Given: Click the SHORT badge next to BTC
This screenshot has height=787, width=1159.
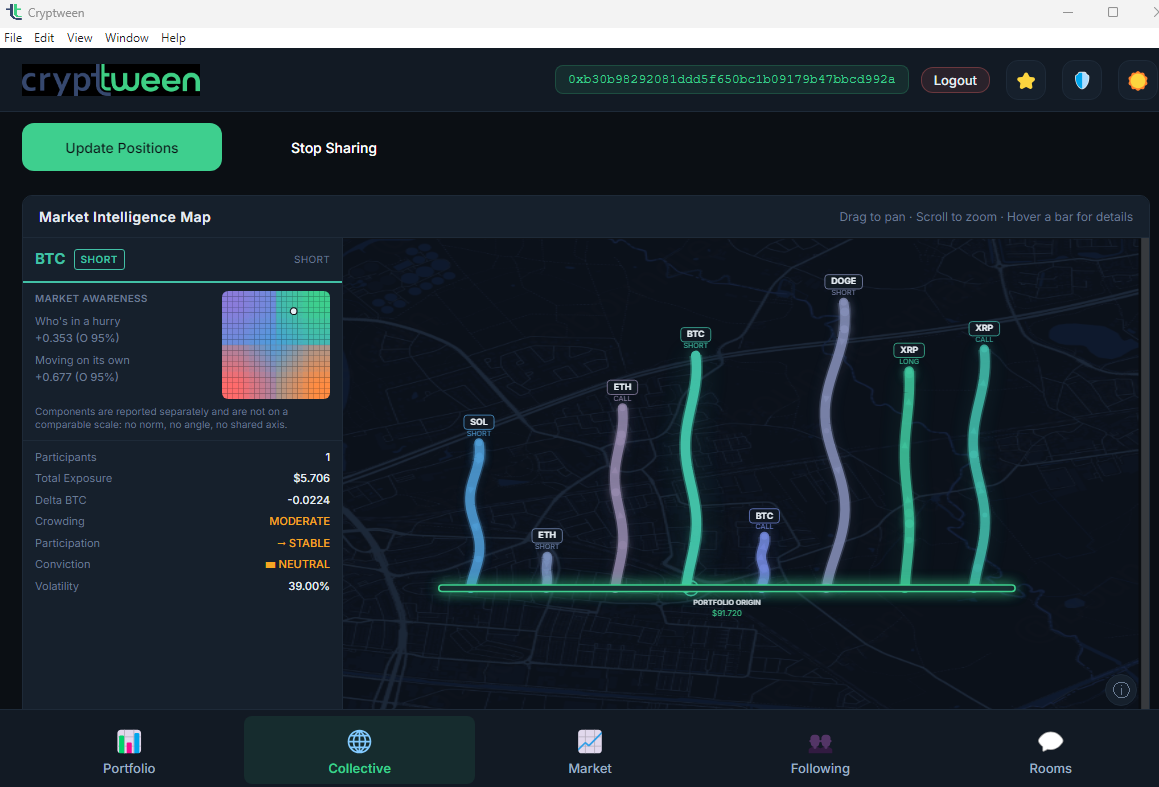Looking at the screenshot, I should 99,259.
